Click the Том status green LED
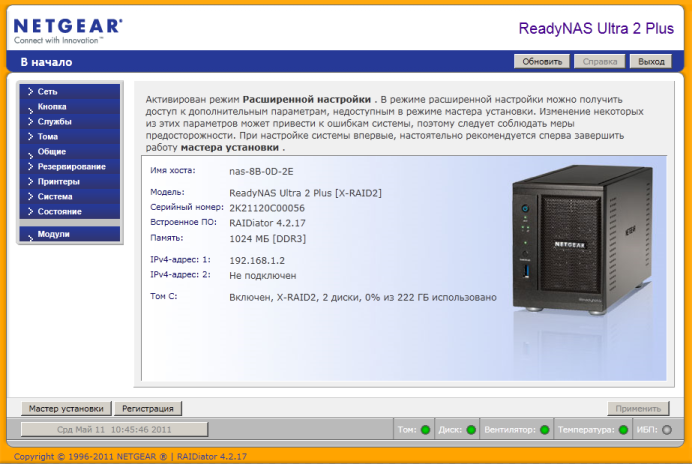Screen dimensions: 692x464 (x=425, y=430)
